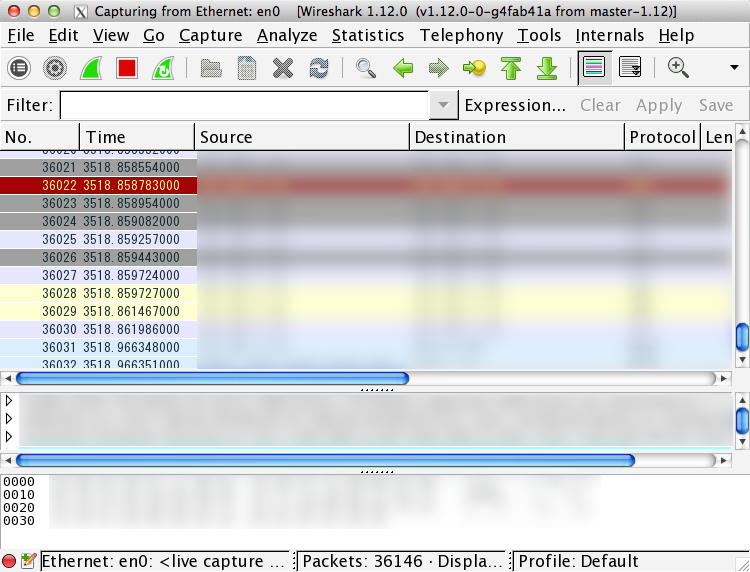This screenshot has height=572, width=750.
Task: Zoom in the packet text
Action: tap(678, 67)
